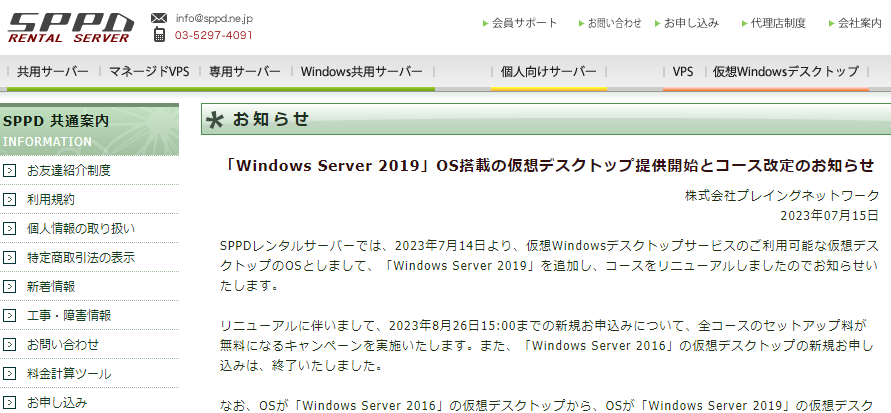
Task: Open the VPS menu item
Action: click(x=682, y=72)
